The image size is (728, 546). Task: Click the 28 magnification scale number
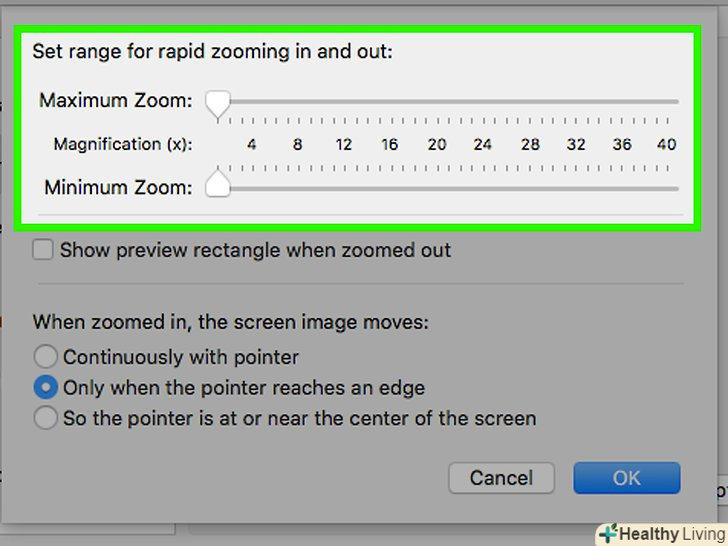(530, 144)
